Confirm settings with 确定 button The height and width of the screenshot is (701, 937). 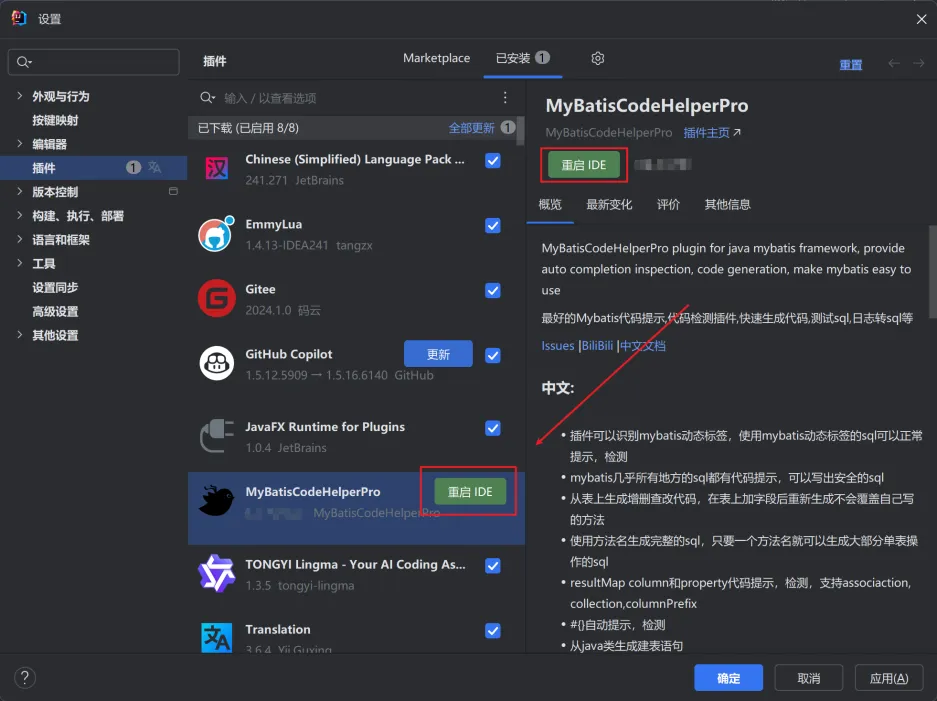(728, 678)
